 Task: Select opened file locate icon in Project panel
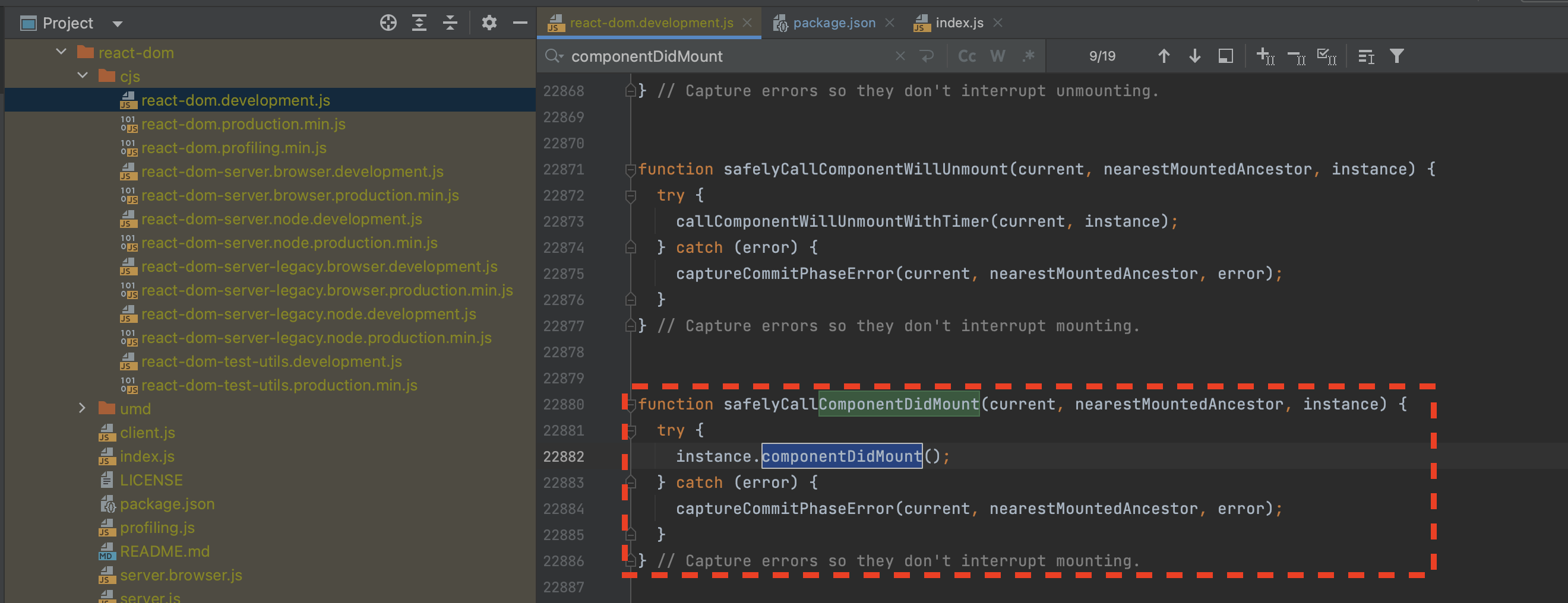[x=388, y=23]
